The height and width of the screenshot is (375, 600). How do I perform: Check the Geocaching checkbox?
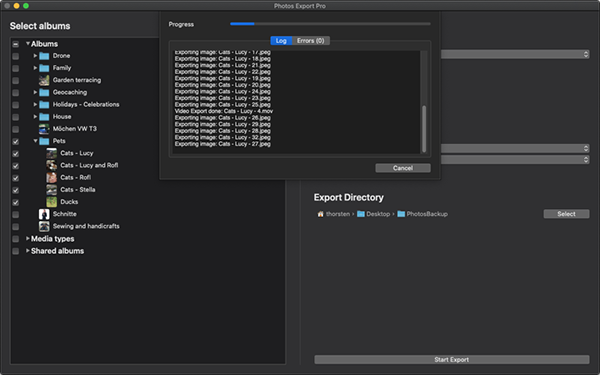coord(16,93)
